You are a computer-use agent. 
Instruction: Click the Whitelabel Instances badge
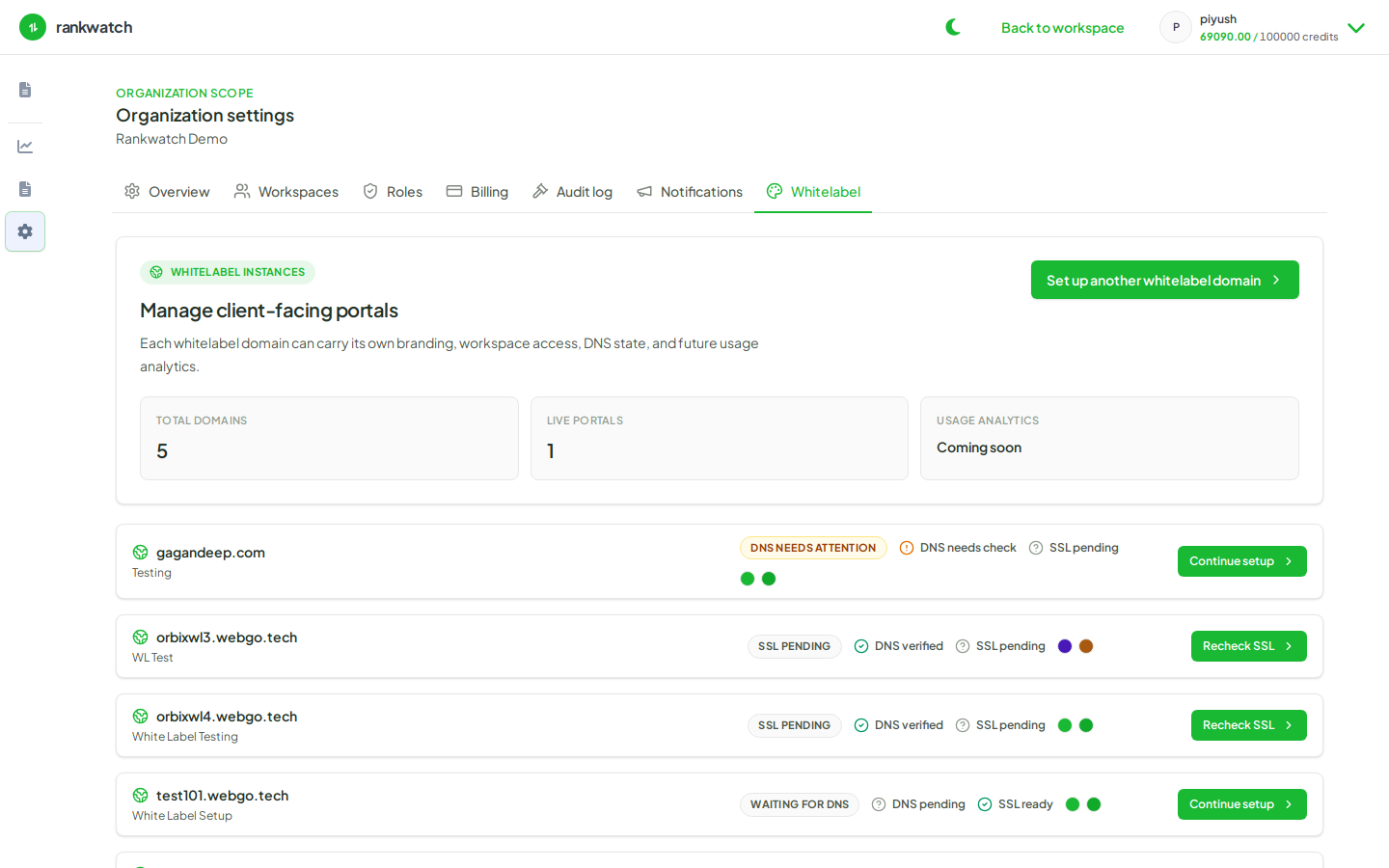(x=228, y=272)
